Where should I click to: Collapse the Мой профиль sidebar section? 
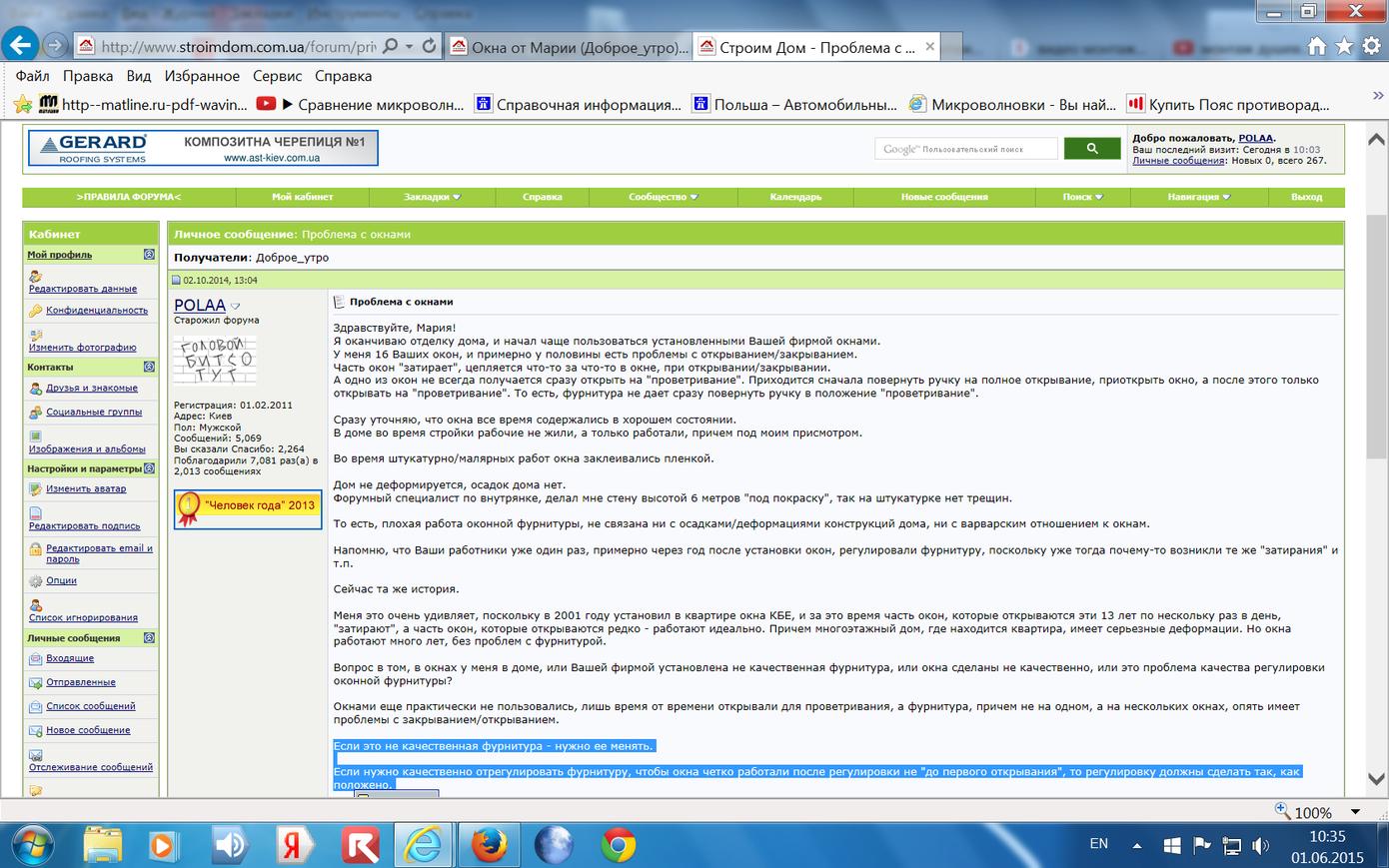(x=149, y=255)
